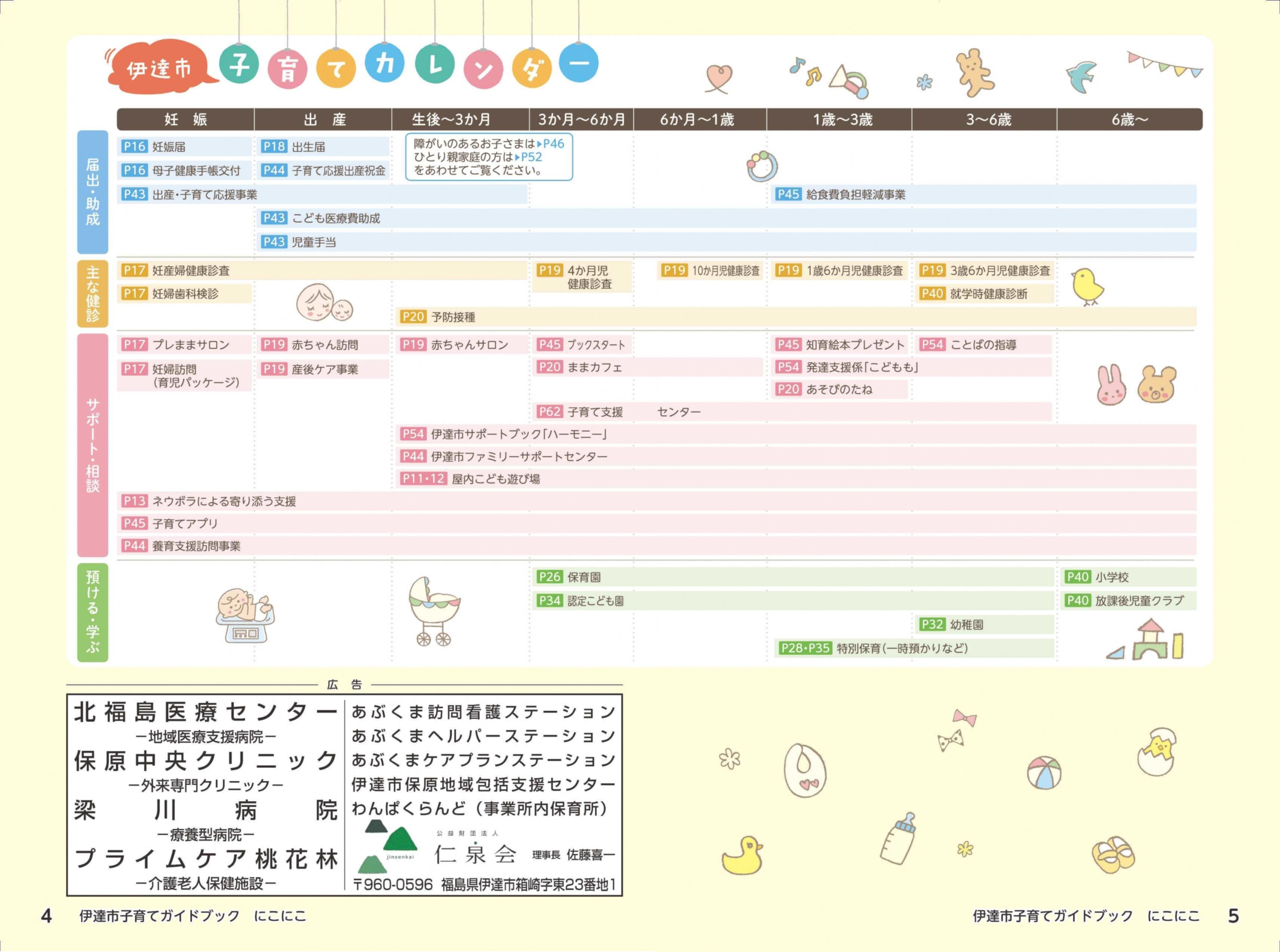The image size is (1280, 952).
Task: Click the yellow baby shoes illustration
Action: (1113, 855)
